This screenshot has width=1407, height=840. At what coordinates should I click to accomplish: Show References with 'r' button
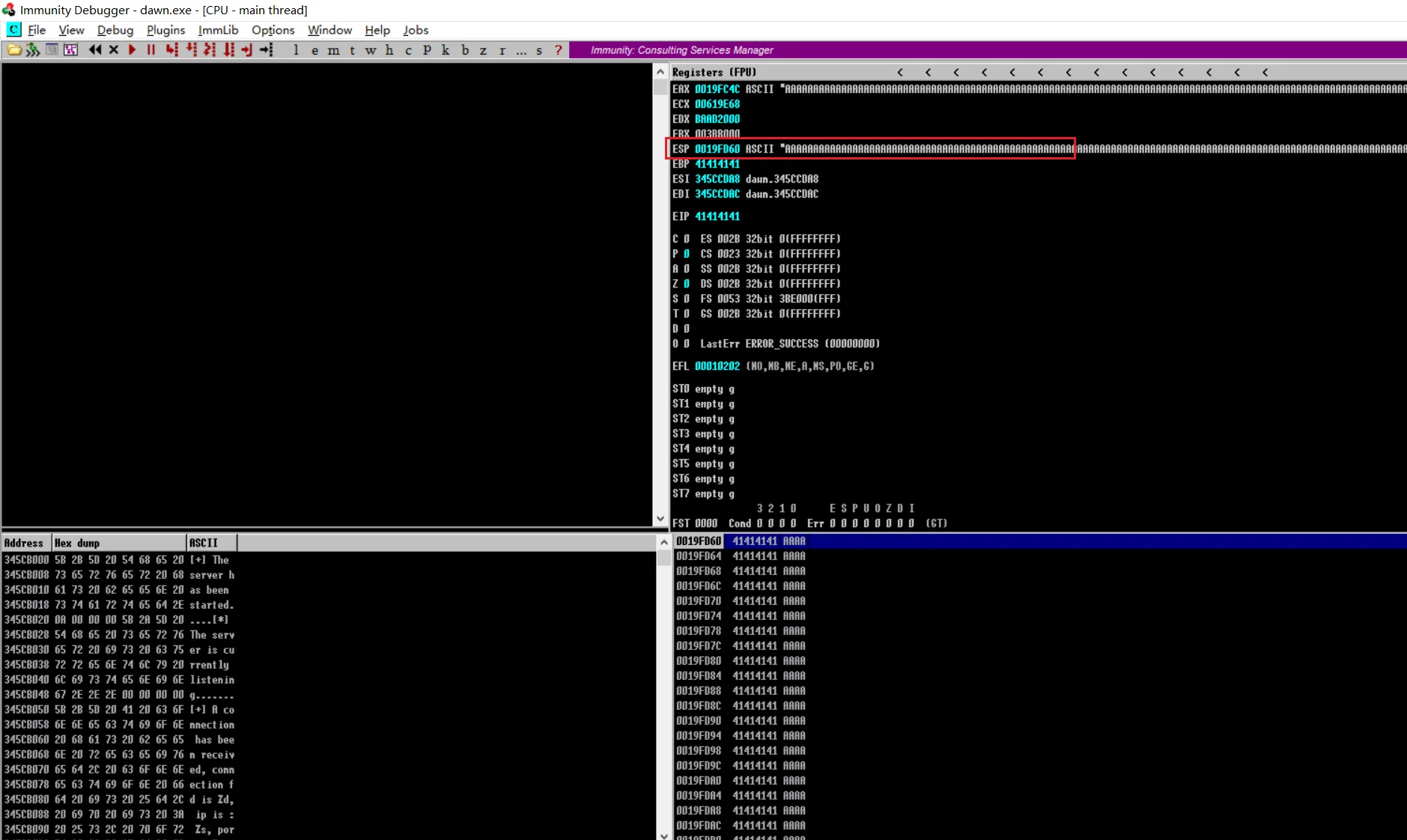[x=502, y=50]
